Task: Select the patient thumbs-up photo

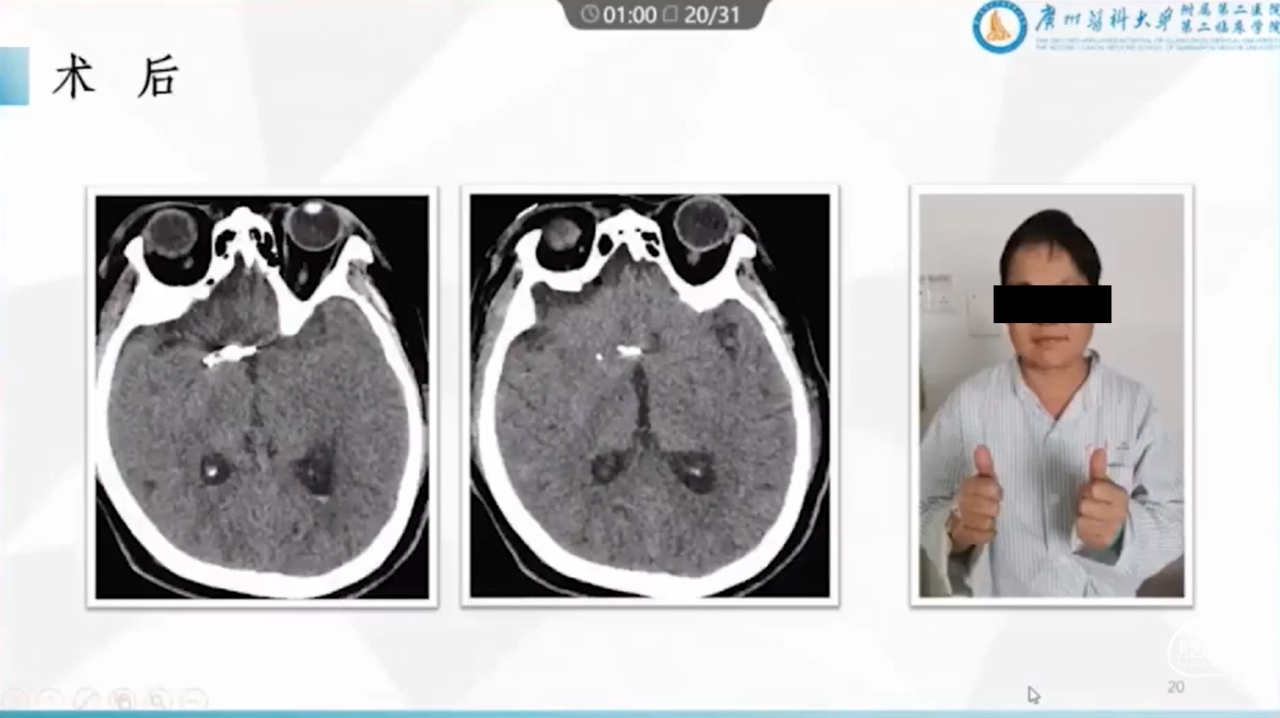Action: pyautogui.click(x=1051, y=396)
